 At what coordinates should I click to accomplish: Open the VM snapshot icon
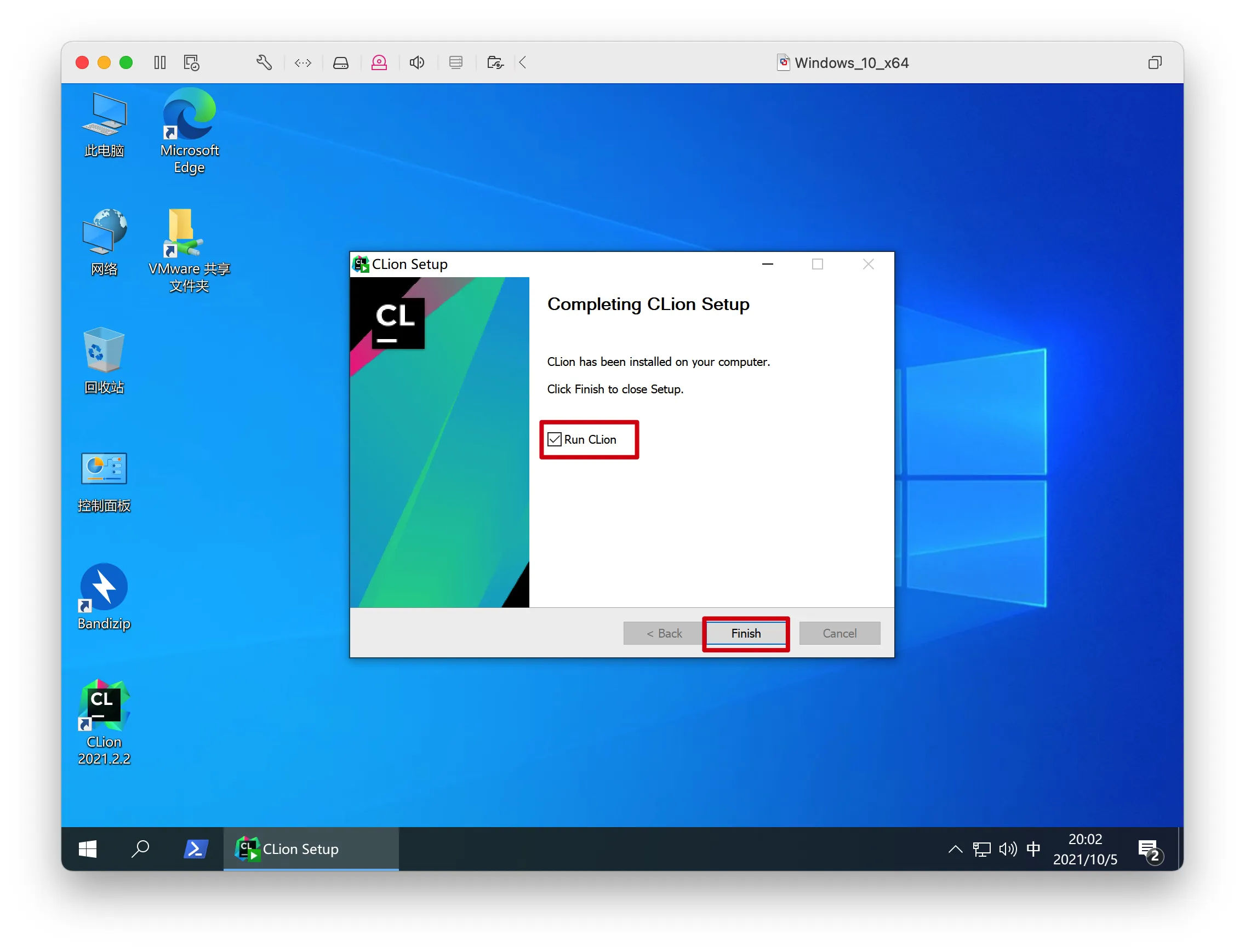[192, 62]
